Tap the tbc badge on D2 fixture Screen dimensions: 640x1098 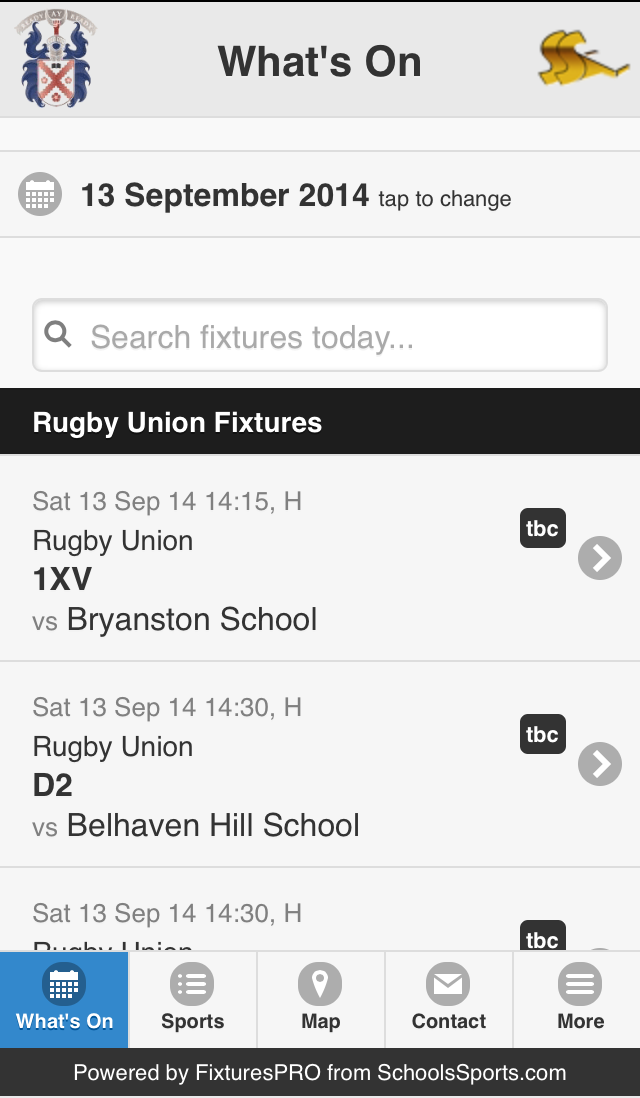(x=542, y=734)
